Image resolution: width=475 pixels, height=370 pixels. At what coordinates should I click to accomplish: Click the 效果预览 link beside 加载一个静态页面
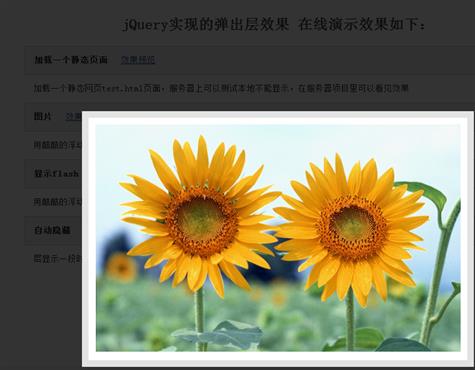tap(138, 60)
